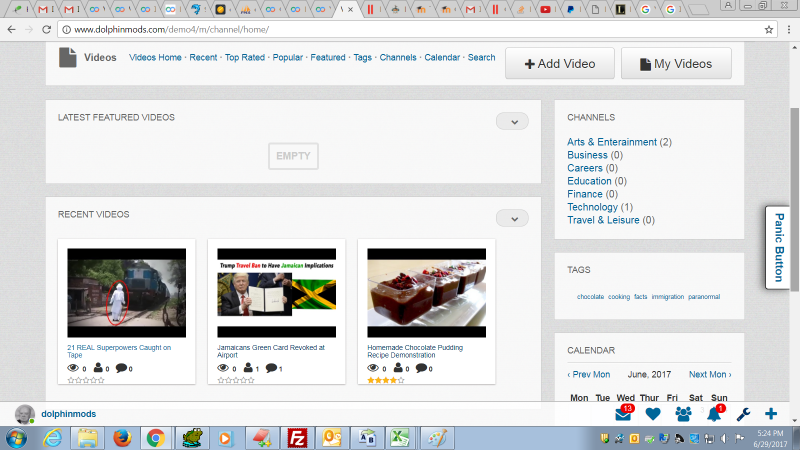This screenshot has height=450, width=800.
Task: Open the Tags menu item
Action: (x=363, y=58)
